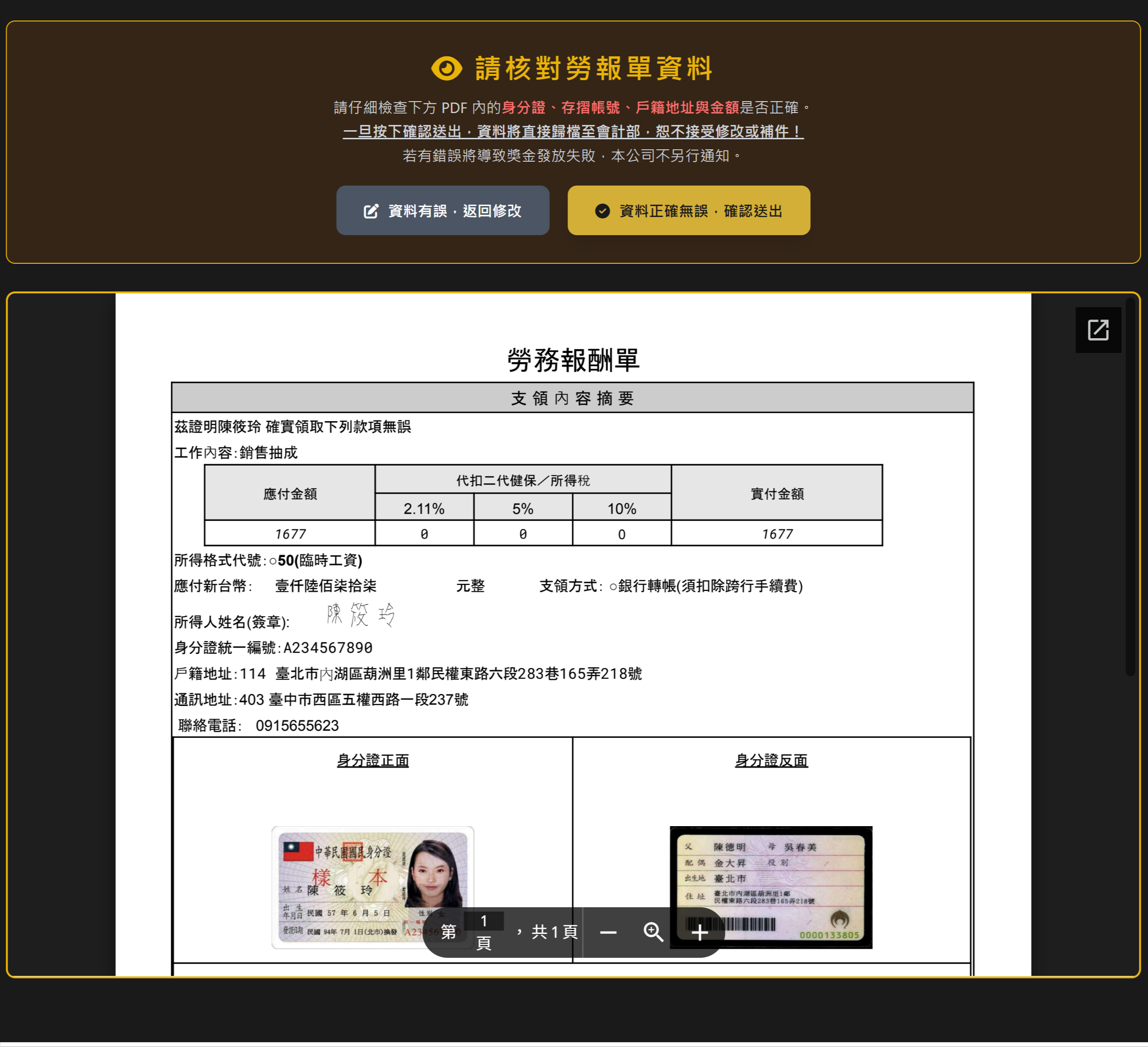Select the zoom in (plus) icon on PDF toolbar
The height and width of the screenshot is (1047, 1148).
pos(700,933)
